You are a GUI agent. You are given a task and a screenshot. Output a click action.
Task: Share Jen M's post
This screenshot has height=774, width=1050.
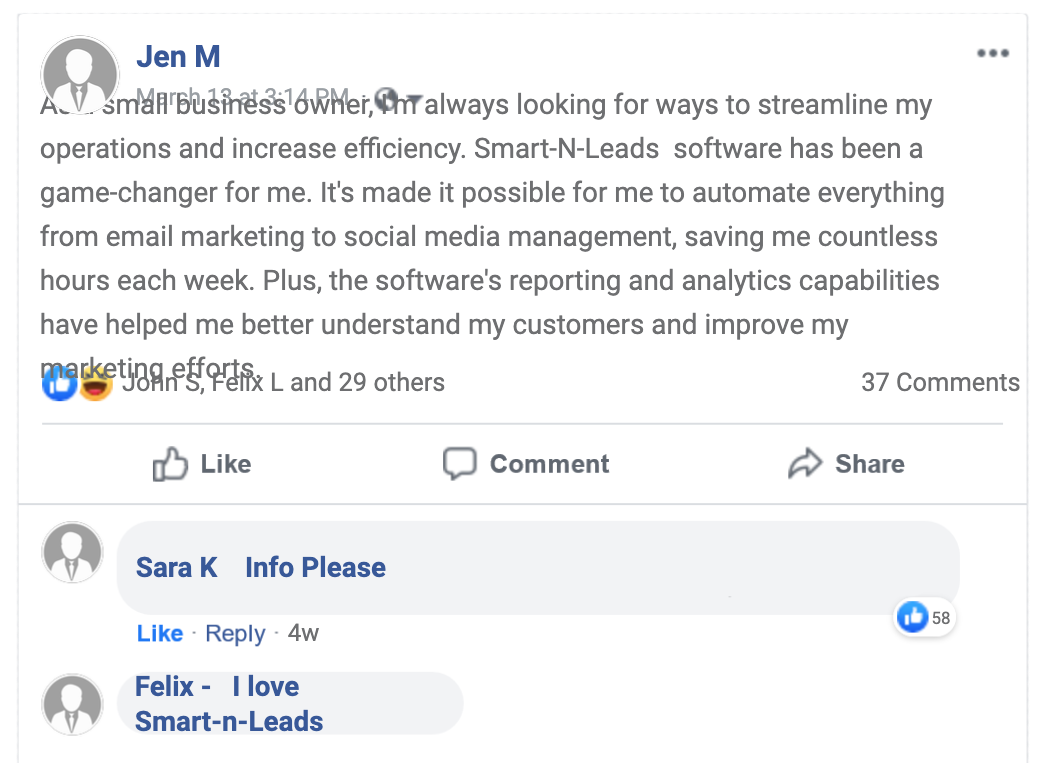(846, 464)
